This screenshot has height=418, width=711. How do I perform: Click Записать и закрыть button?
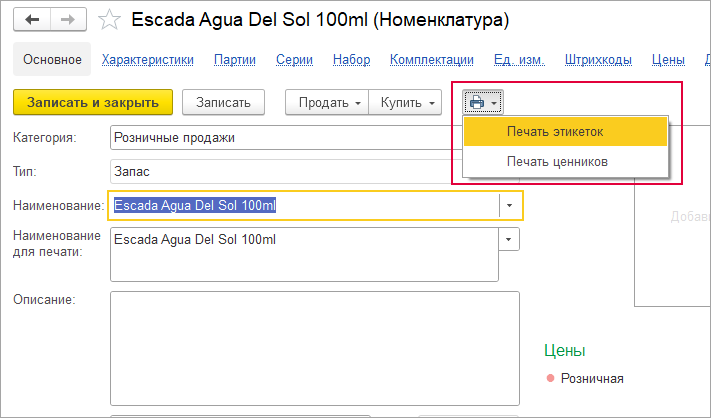pos(93,102)
